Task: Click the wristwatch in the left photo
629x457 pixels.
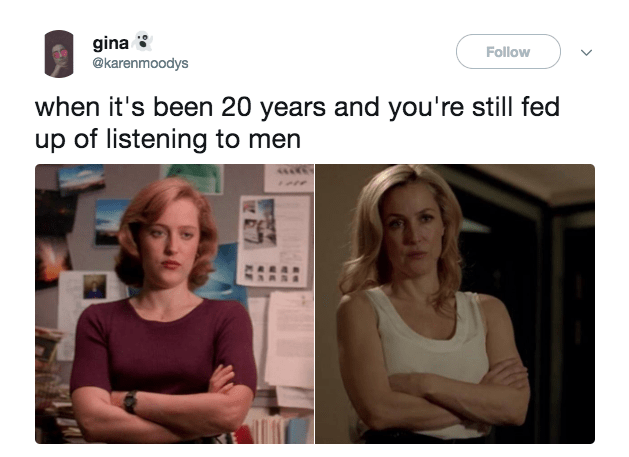Action: tap(130, 402)
